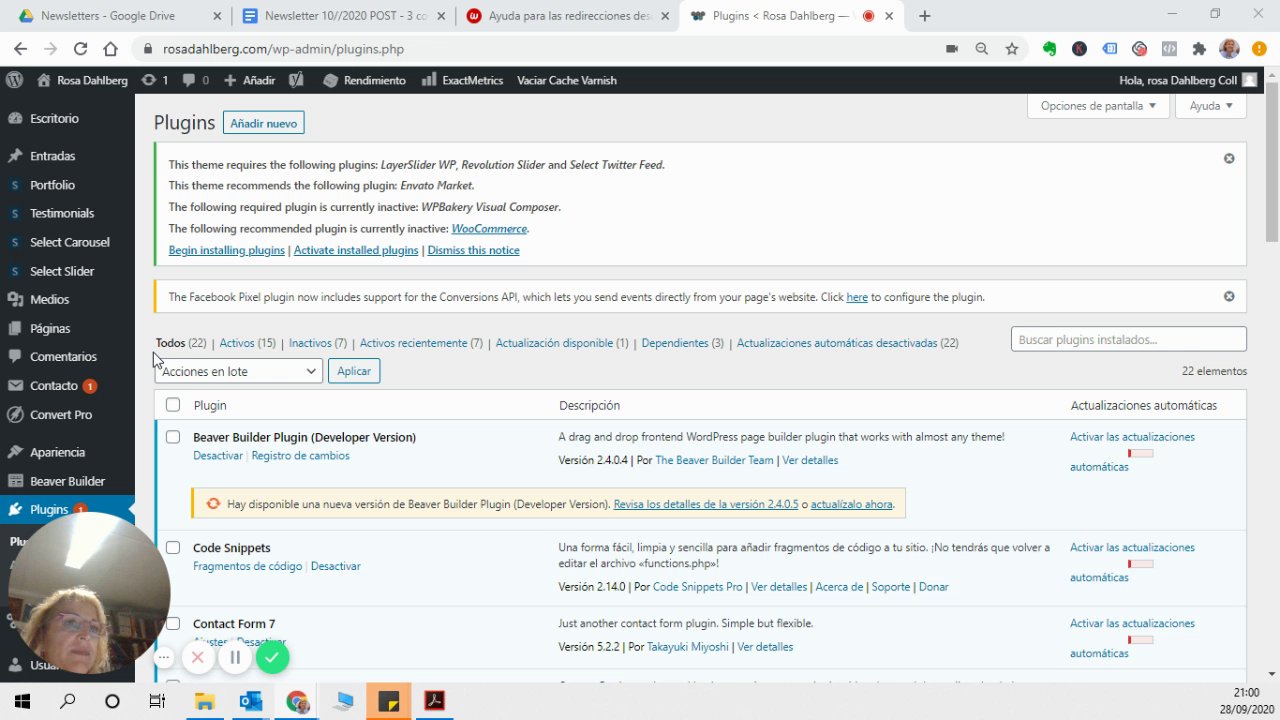Open the Windows Start menu

(22, 701)
